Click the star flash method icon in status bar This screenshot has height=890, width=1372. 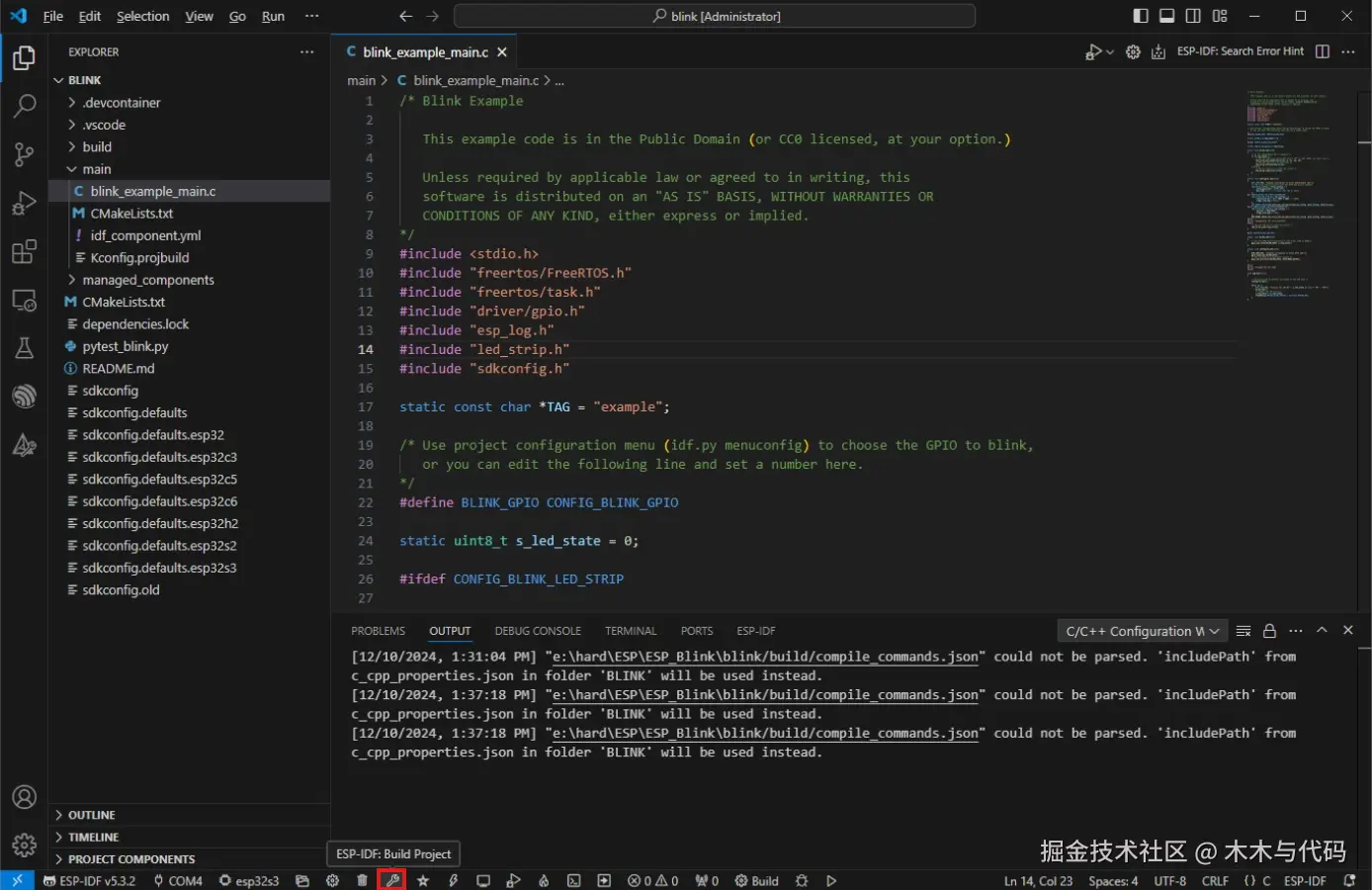[x=423, y=880]
